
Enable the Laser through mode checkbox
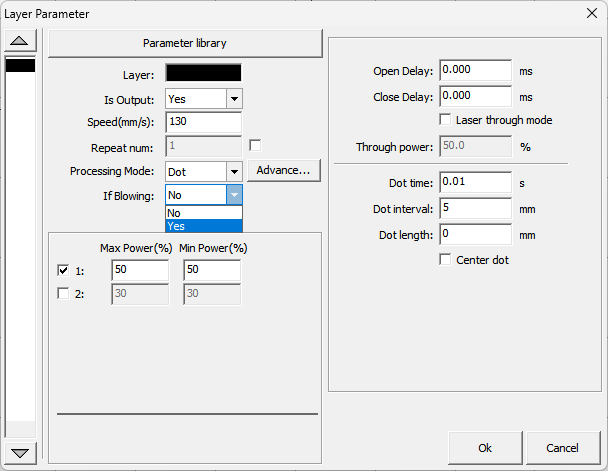pyautogui.click(x=446, y=120)
